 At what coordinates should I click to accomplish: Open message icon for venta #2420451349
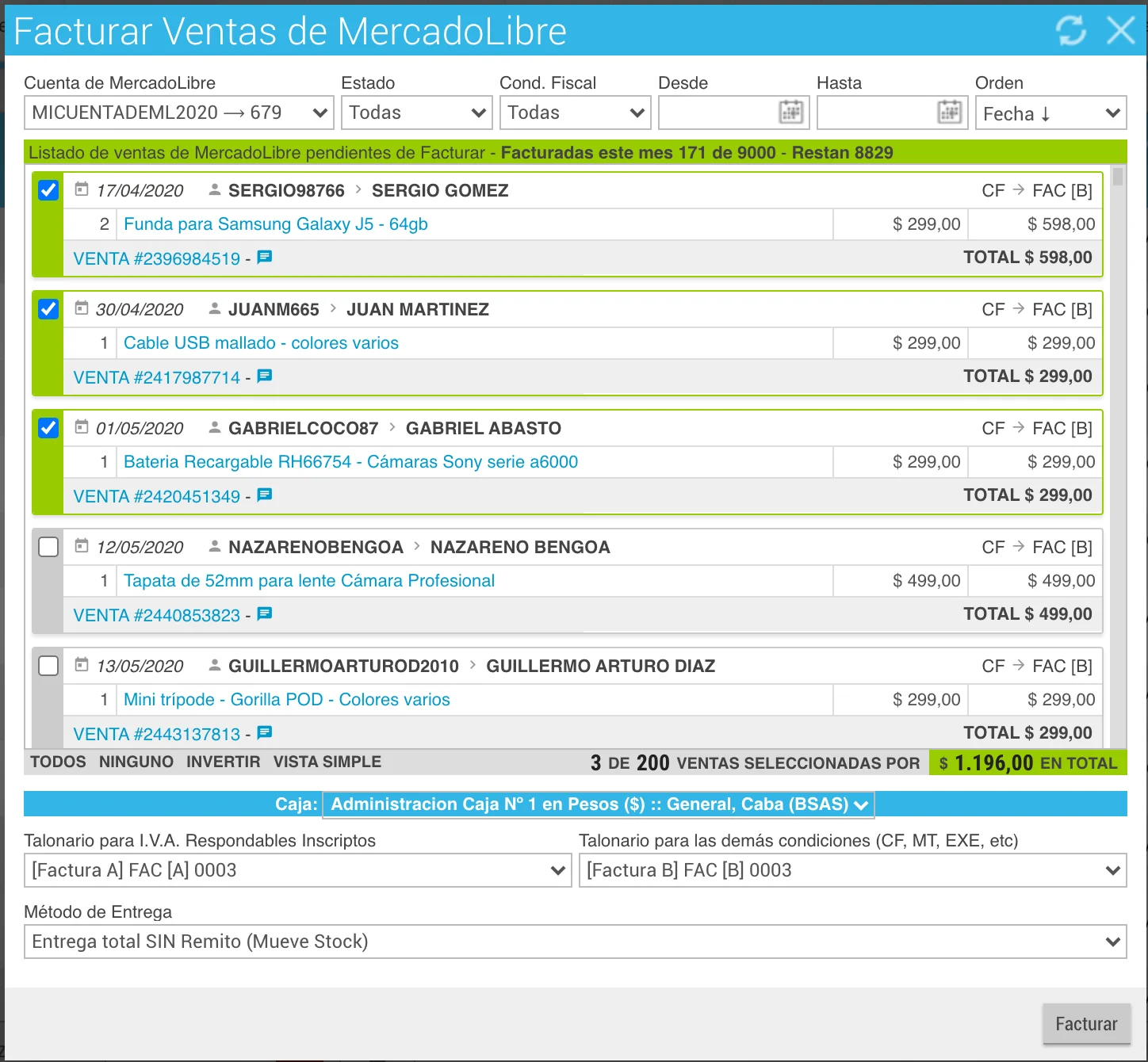265,495
